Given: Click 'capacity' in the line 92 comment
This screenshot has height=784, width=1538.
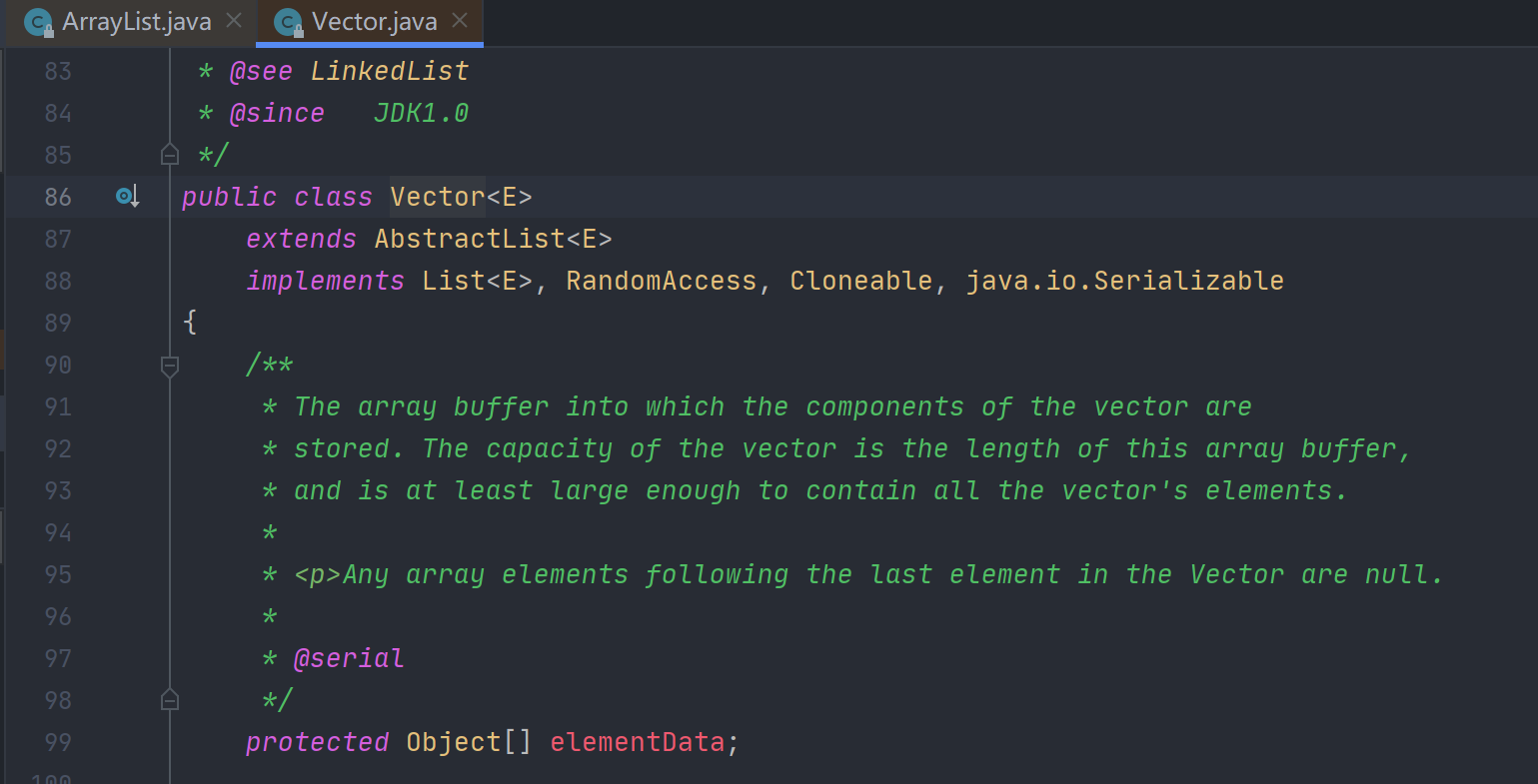Looking at the screenshot, I should 550,448.
